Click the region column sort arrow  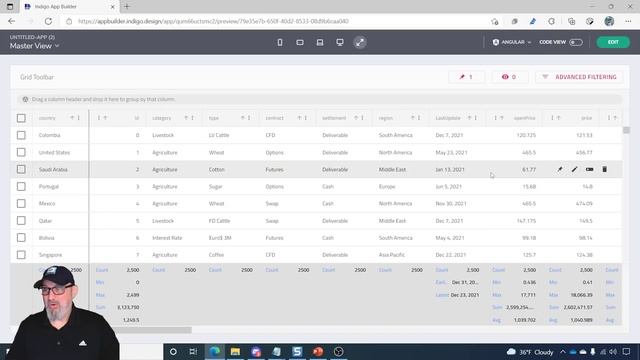pos(412,118)
